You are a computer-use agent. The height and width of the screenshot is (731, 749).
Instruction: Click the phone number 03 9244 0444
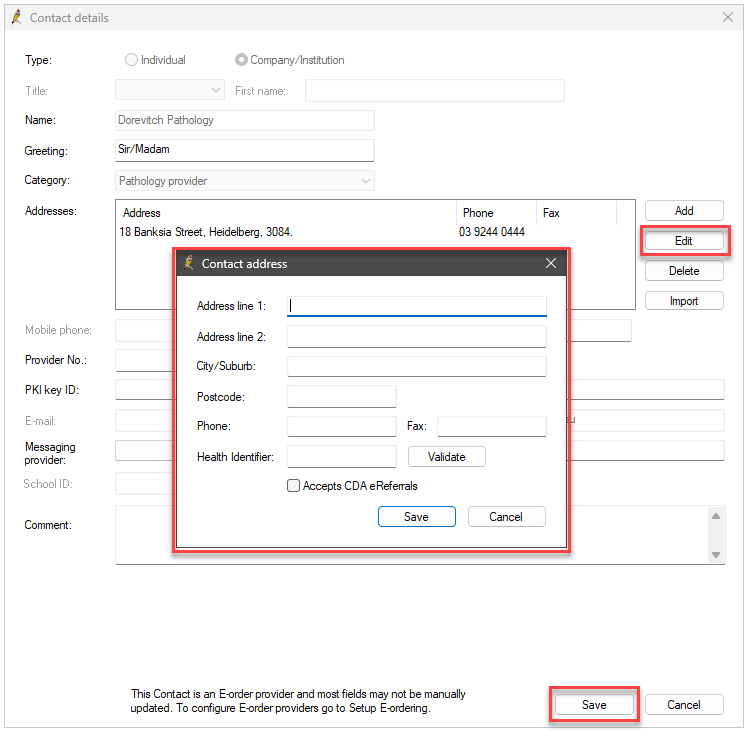point(492,232)
